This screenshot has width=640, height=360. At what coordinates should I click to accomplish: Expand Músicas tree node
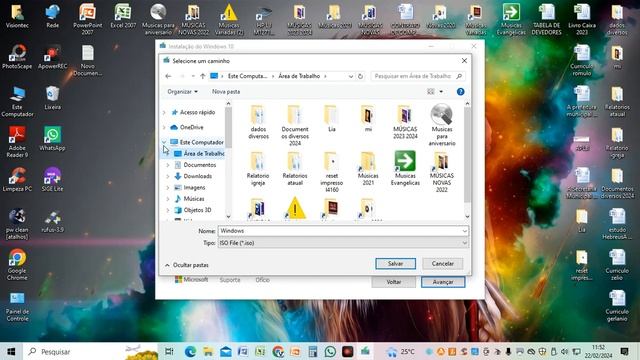click(x=168, y=199)
